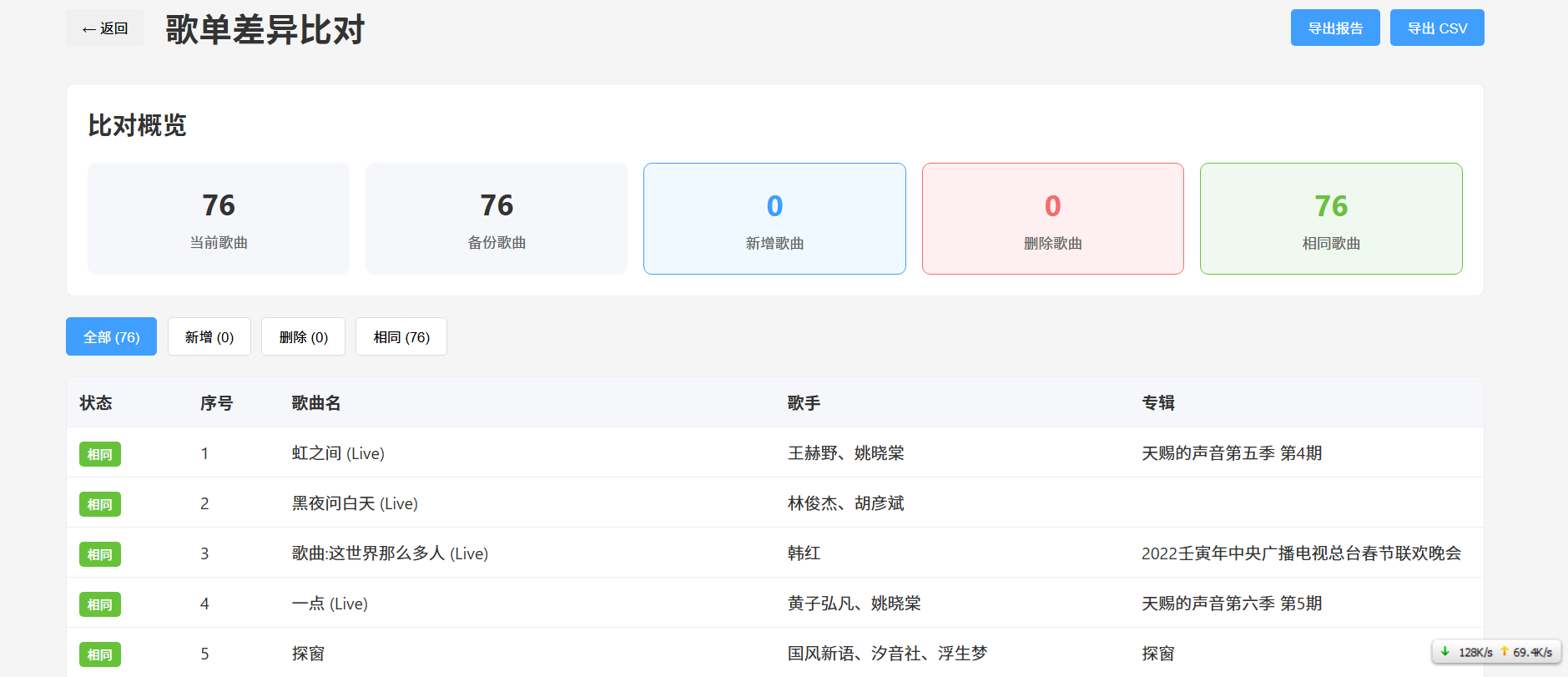The width and height of the screenshot is (1568, 677).
Task: Switch to the 相同 (76) tab
Action: (401, 337)
